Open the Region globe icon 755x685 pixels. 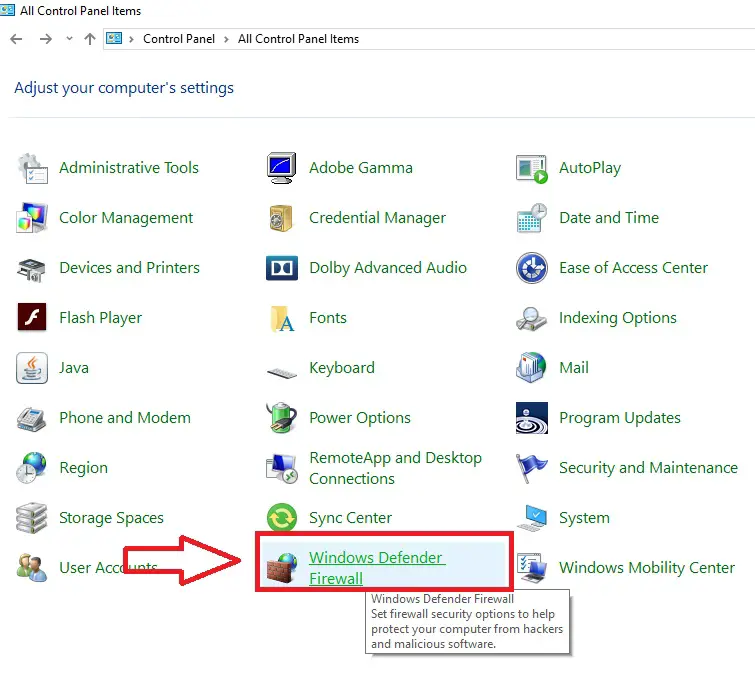tap(31, 468)
